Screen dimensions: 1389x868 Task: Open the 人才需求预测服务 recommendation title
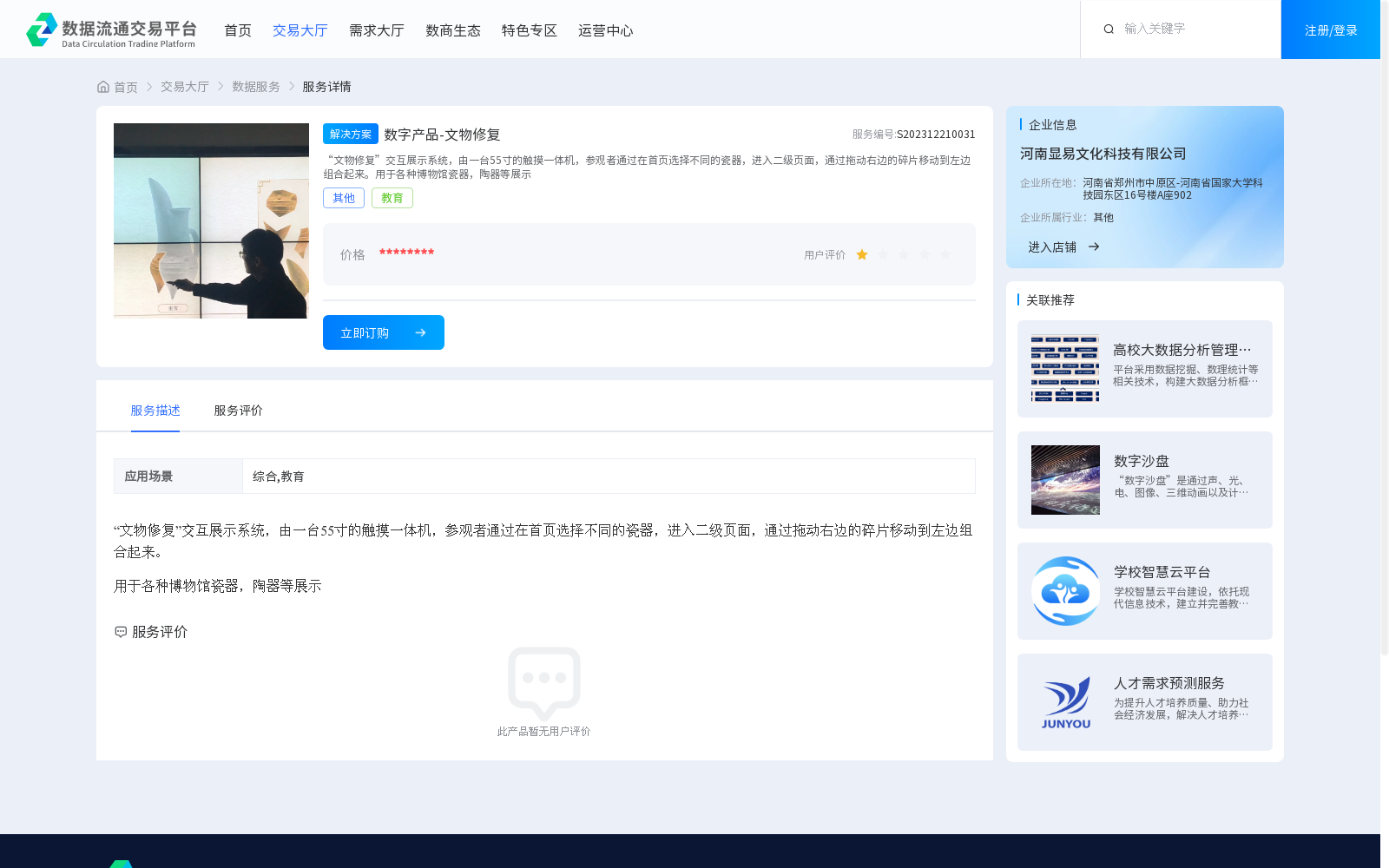[1169, 683]
